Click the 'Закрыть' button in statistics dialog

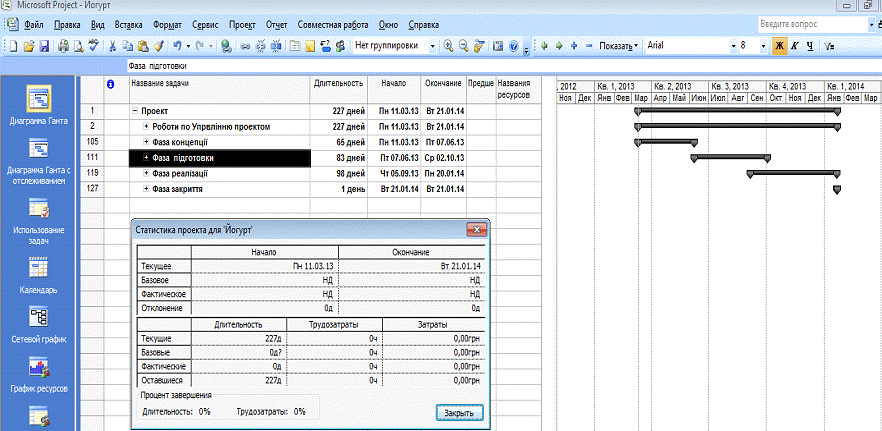[460, 412]
